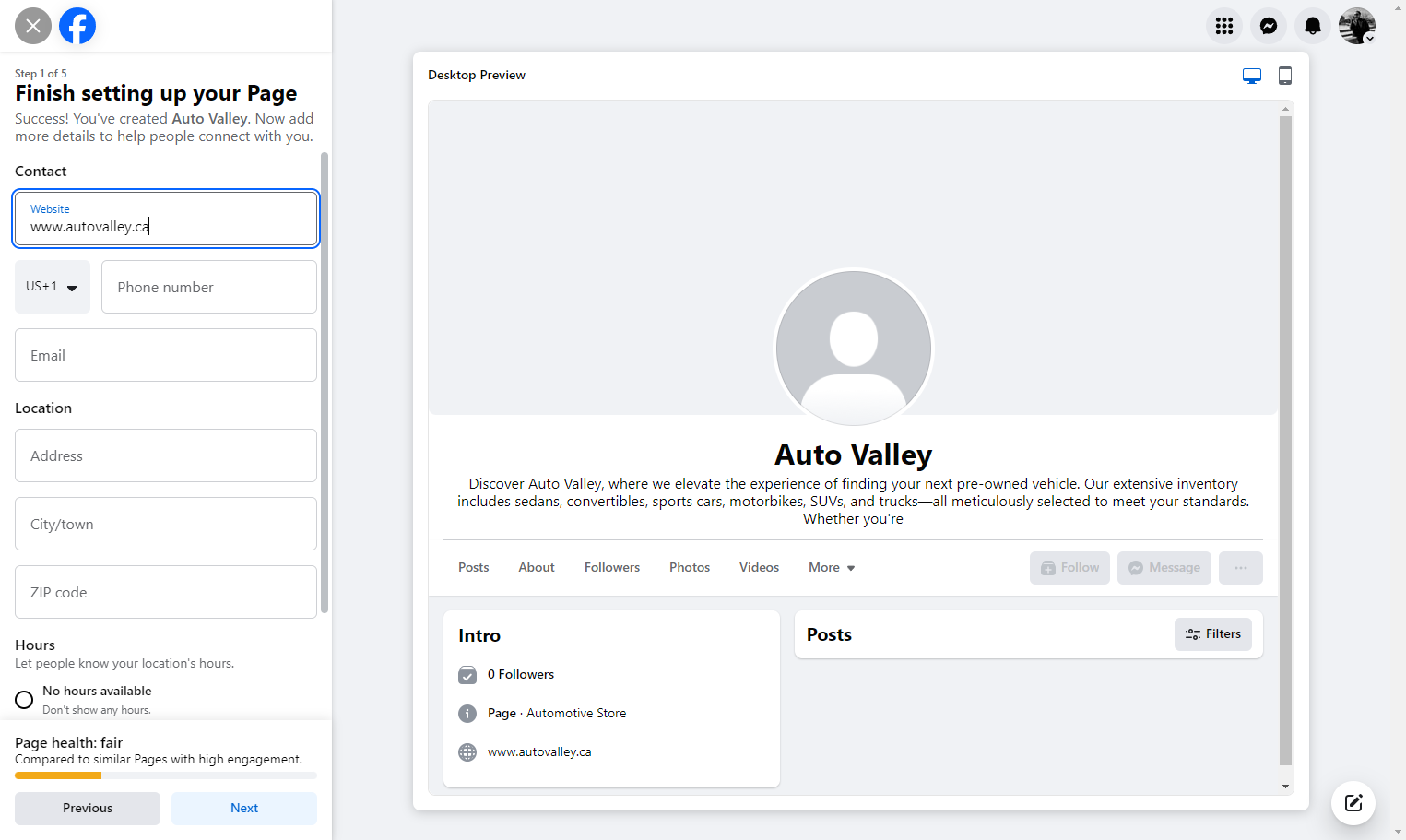Image resolution: width=1406 pixels, height=840 pixels.
Task: Click the preview scrollbar down arrow
Action: pyautogui.click(x=1285, y=787)
